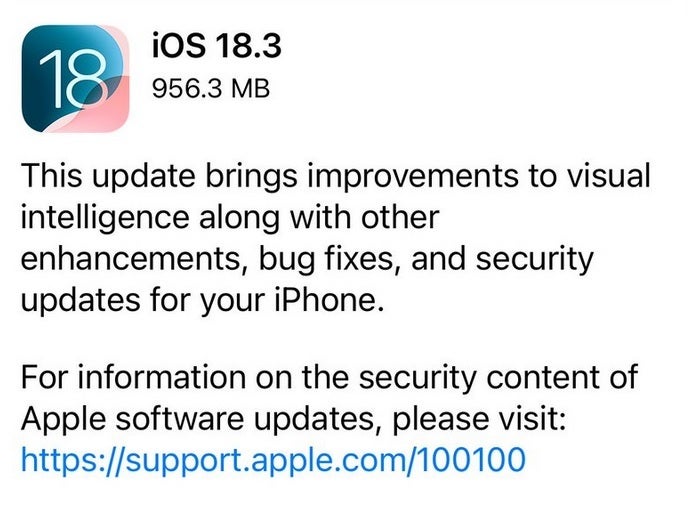Click the 'updates for your iPhone.' line

tap(203, 301)
